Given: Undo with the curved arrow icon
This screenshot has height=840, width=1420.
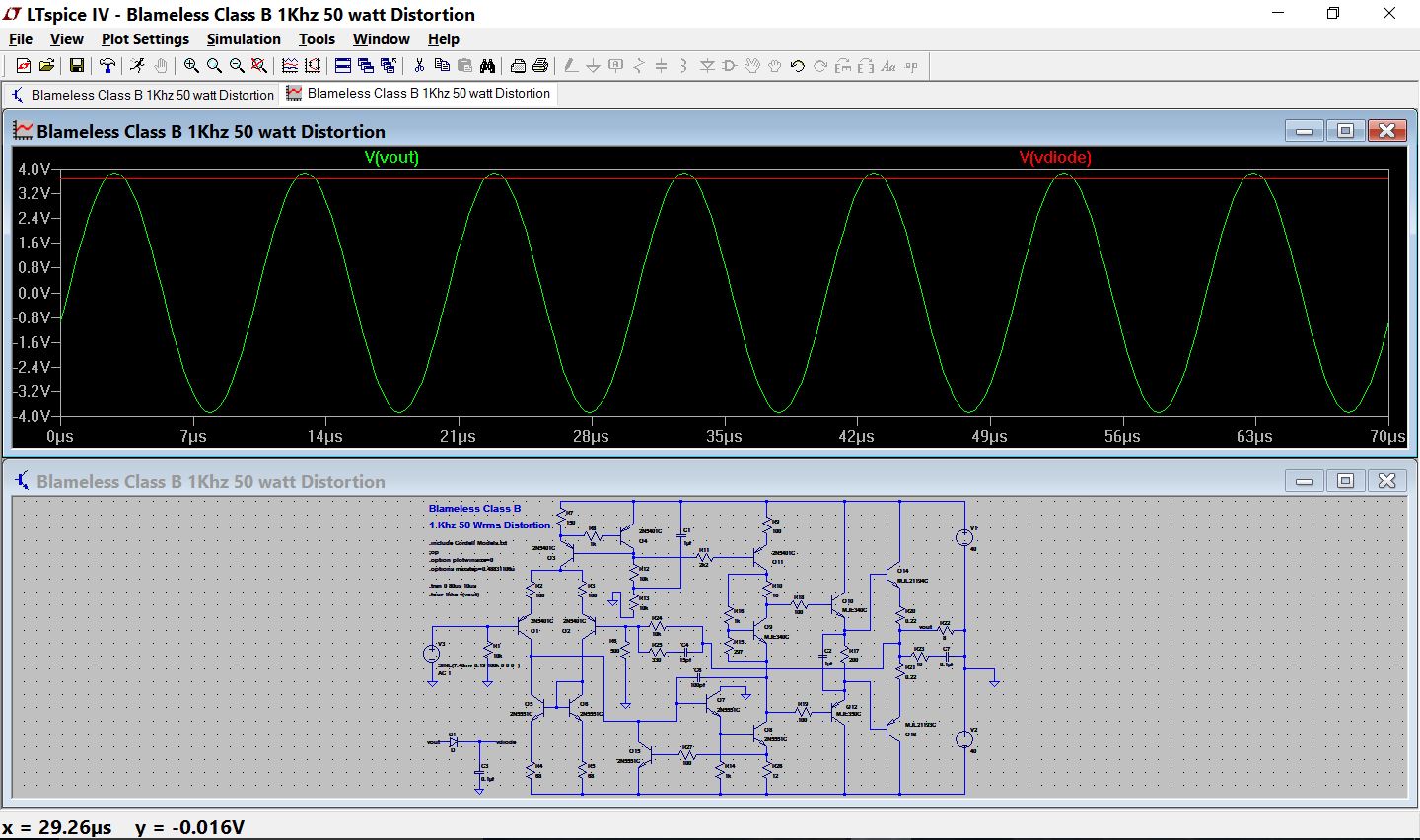Looking at the screenshot, I should point(798,66).
